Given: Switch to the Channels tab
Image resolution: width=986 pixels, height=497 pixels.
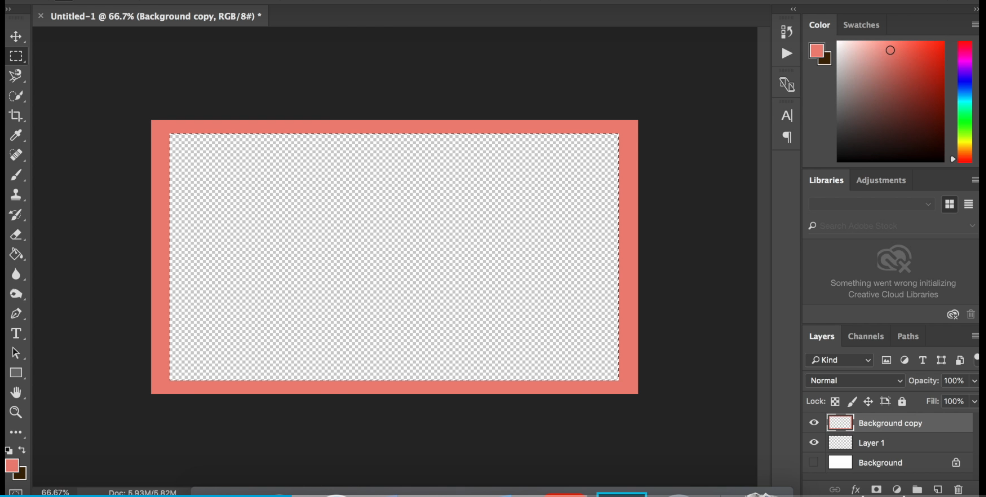Looking at the screenshot, I should [865, 336].
